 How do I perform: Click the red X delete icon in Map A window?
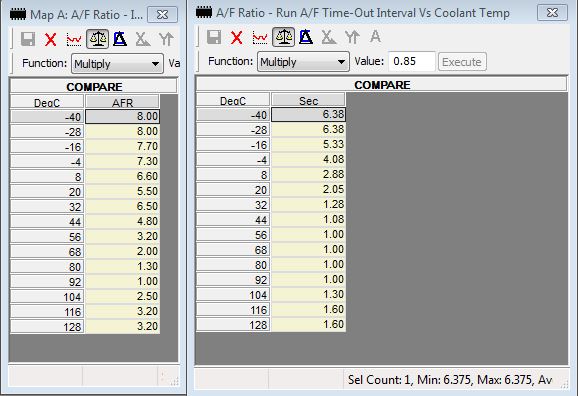pyautogui.click(x=51, y=39)
